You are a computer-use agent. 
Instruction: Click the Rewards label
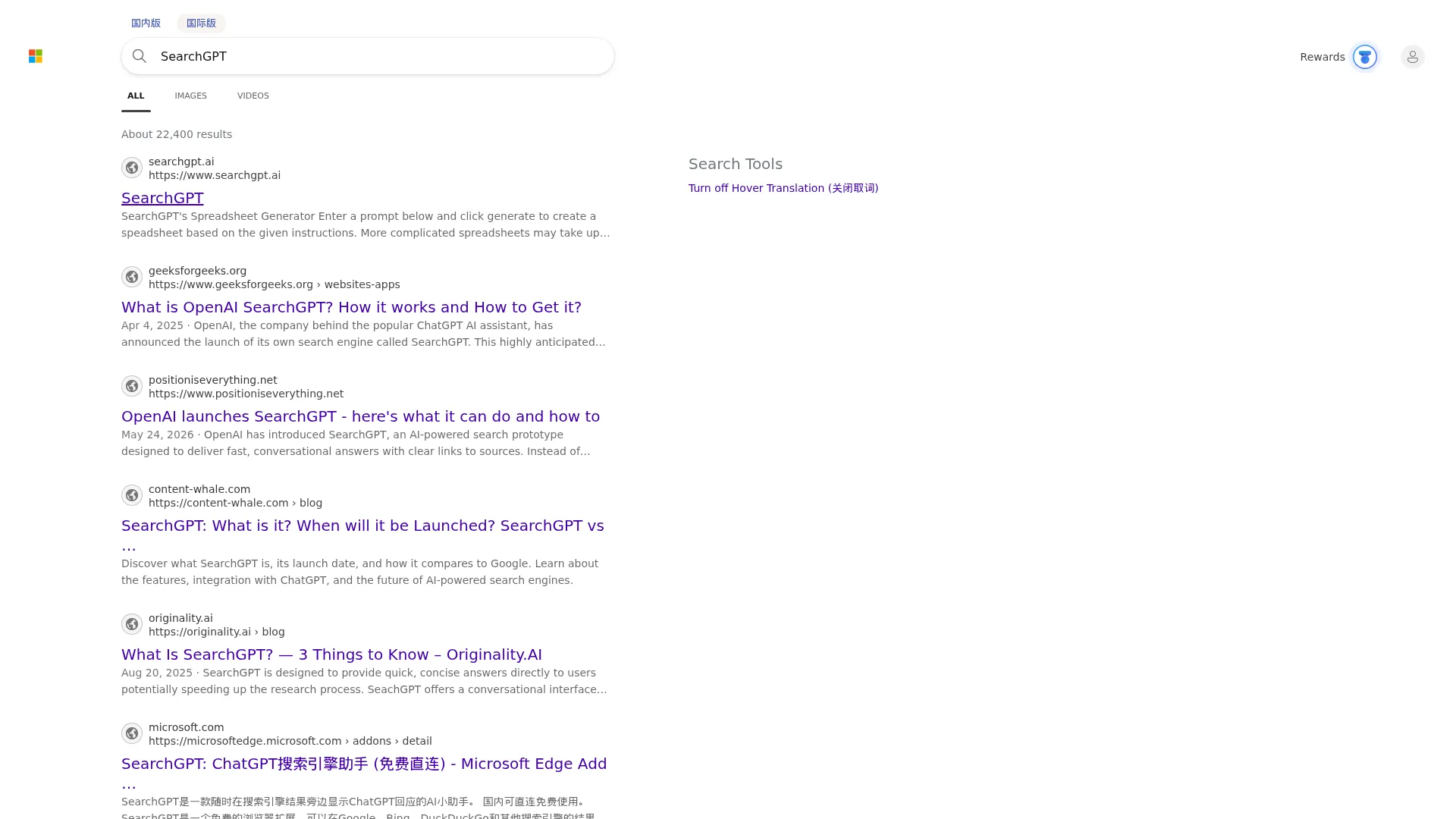(1322, 57)
